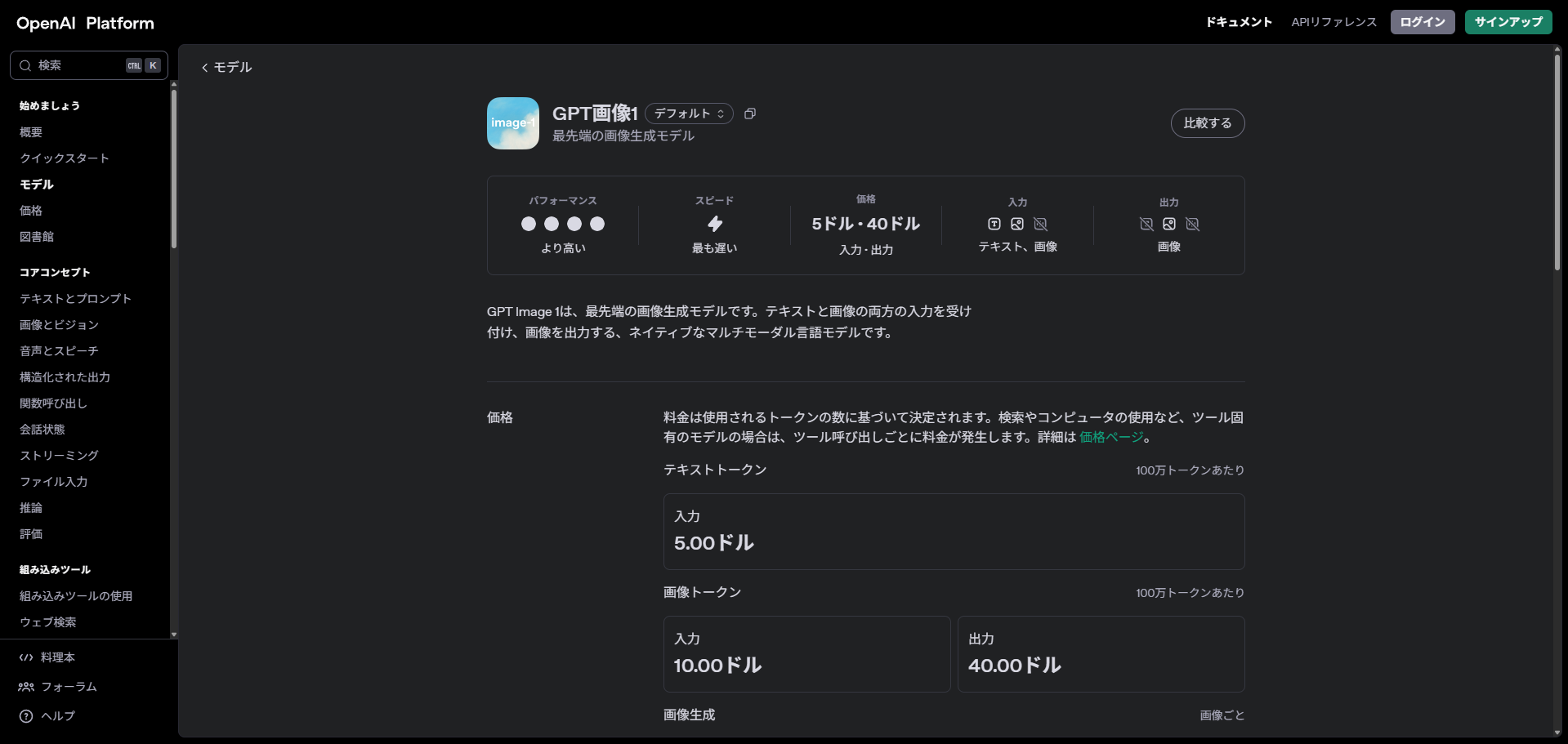Open the ヘルプ question mark icon
Screen dimensions: 1568x744
pyautogui.click(x=26, y=716)
